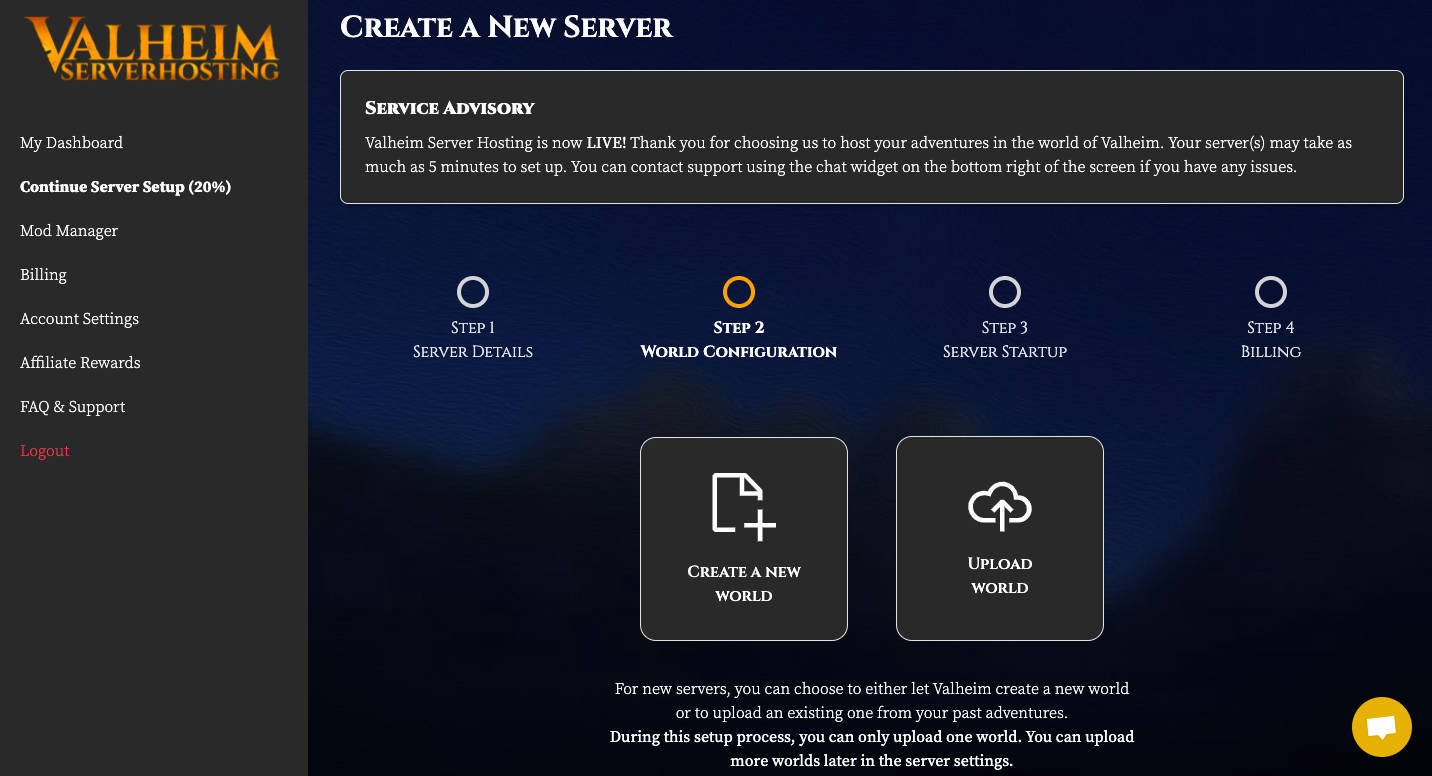Click the Server Startup step label
Screen dimensions: 1432x776
[1004, 352]
